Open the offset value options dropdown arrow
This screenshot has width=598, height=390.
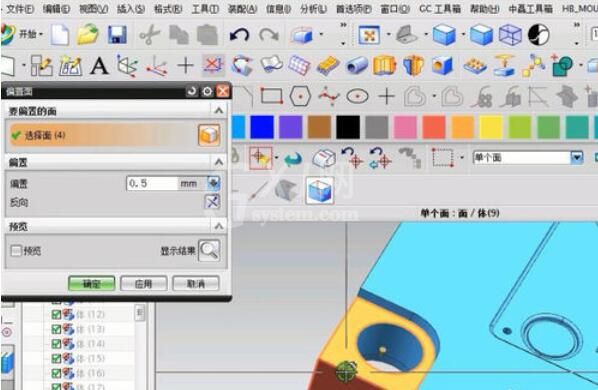pyautogui.click(x=214, y=183)
